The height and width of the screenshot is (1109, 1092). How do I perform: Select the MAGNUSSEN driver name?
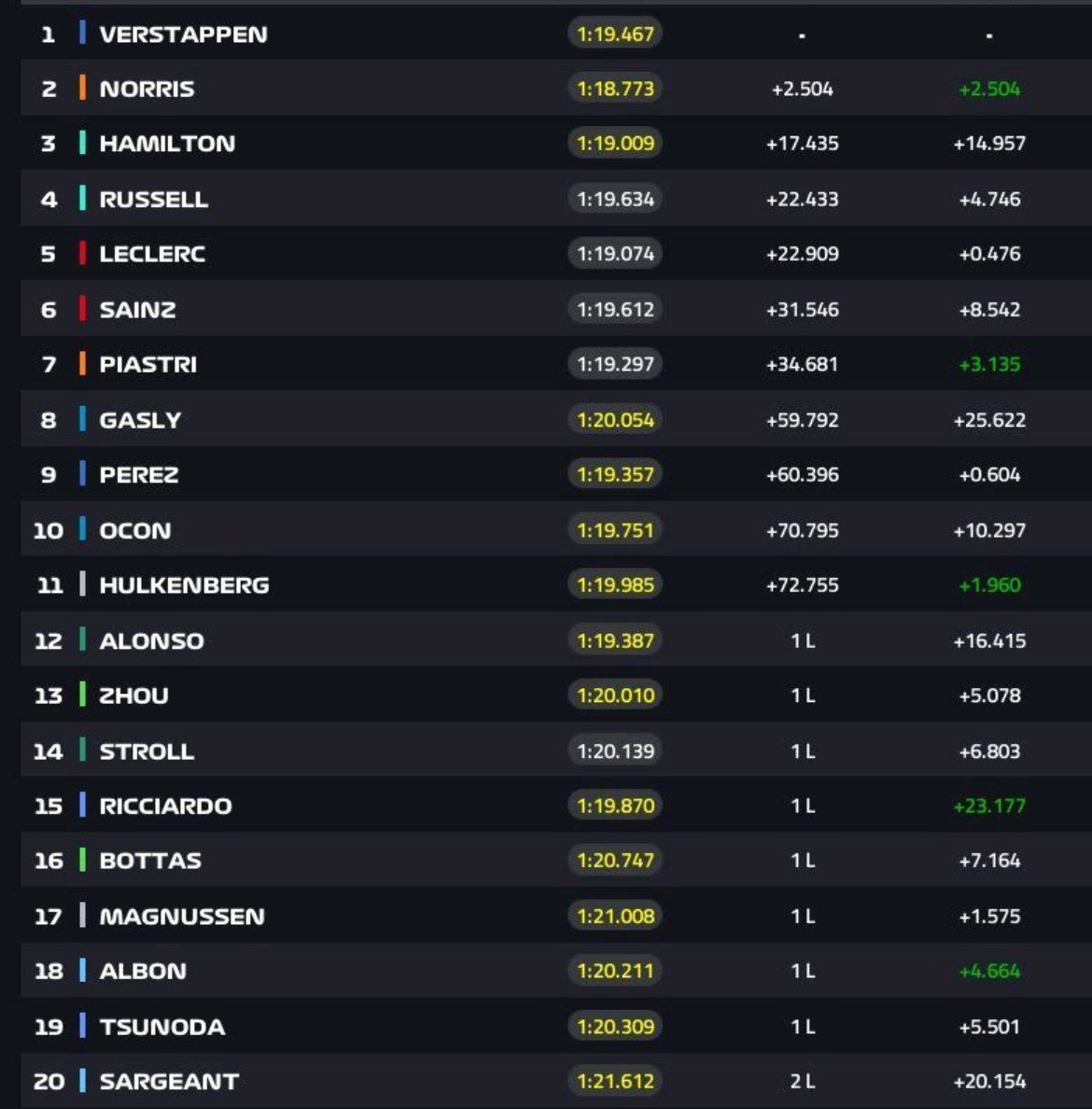pyautogui.click(x=182, y=917)
